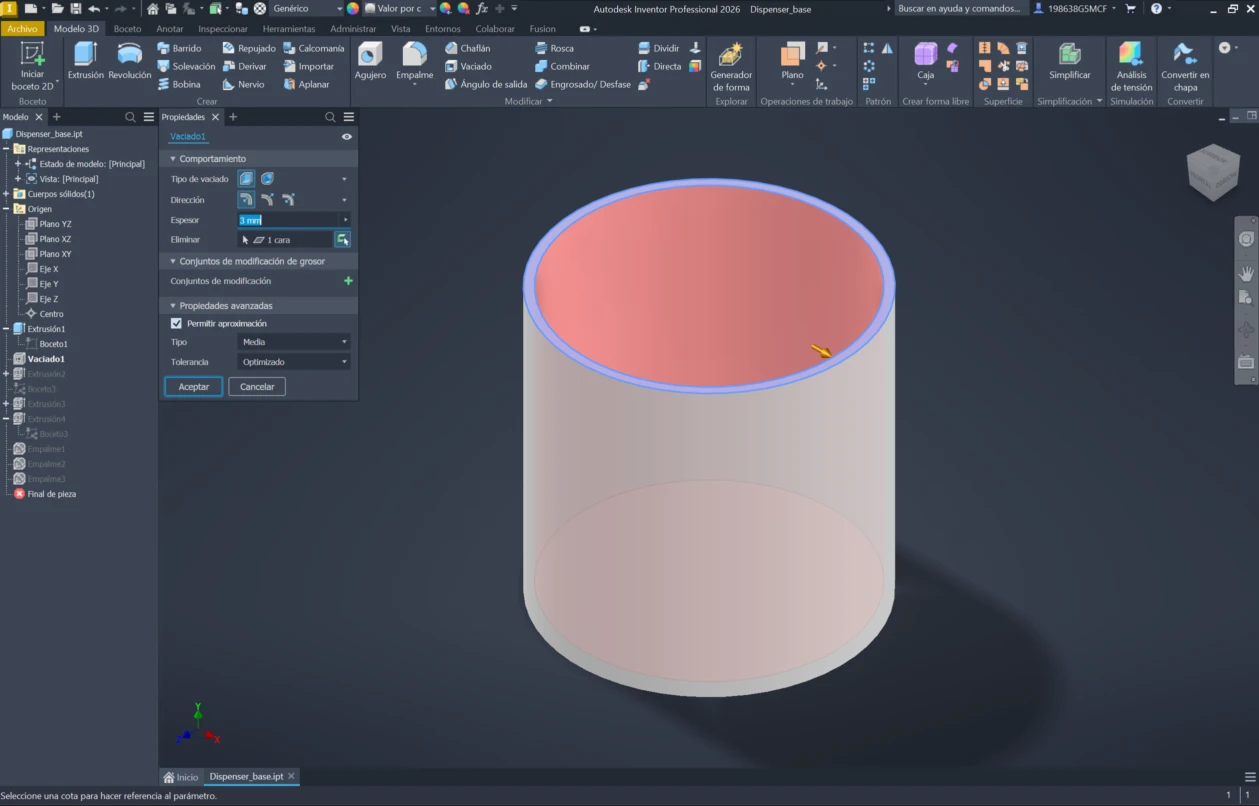
Task: Select the Plano work plane tool
Action: (x=792, y=62)
